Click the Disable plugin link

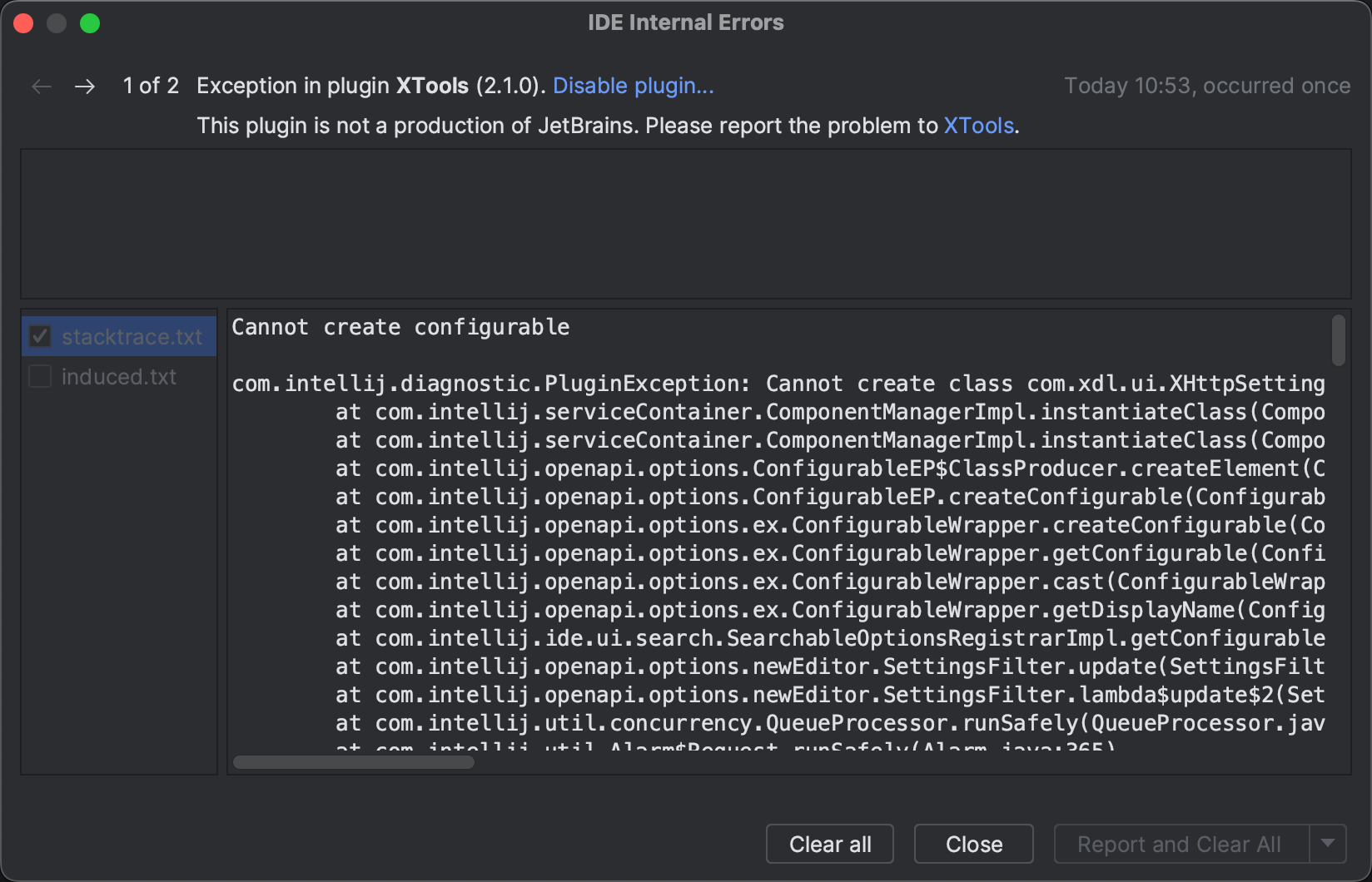(x=634, y=86)
